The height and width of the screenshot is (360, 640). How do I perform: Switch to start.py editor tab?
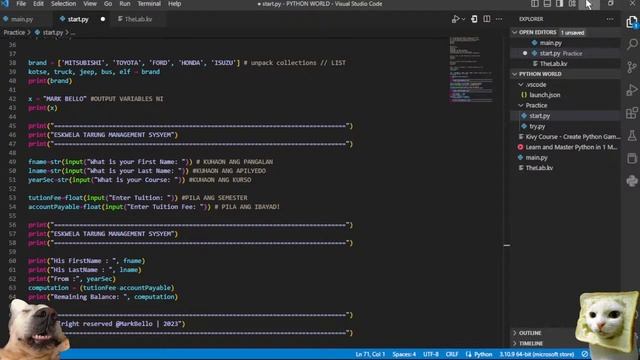point(82,19)
